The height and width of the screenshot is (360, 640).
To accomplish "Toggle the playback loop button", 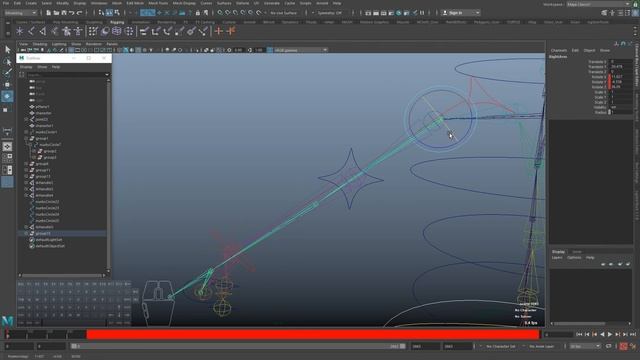I will [x=609, y=346].
